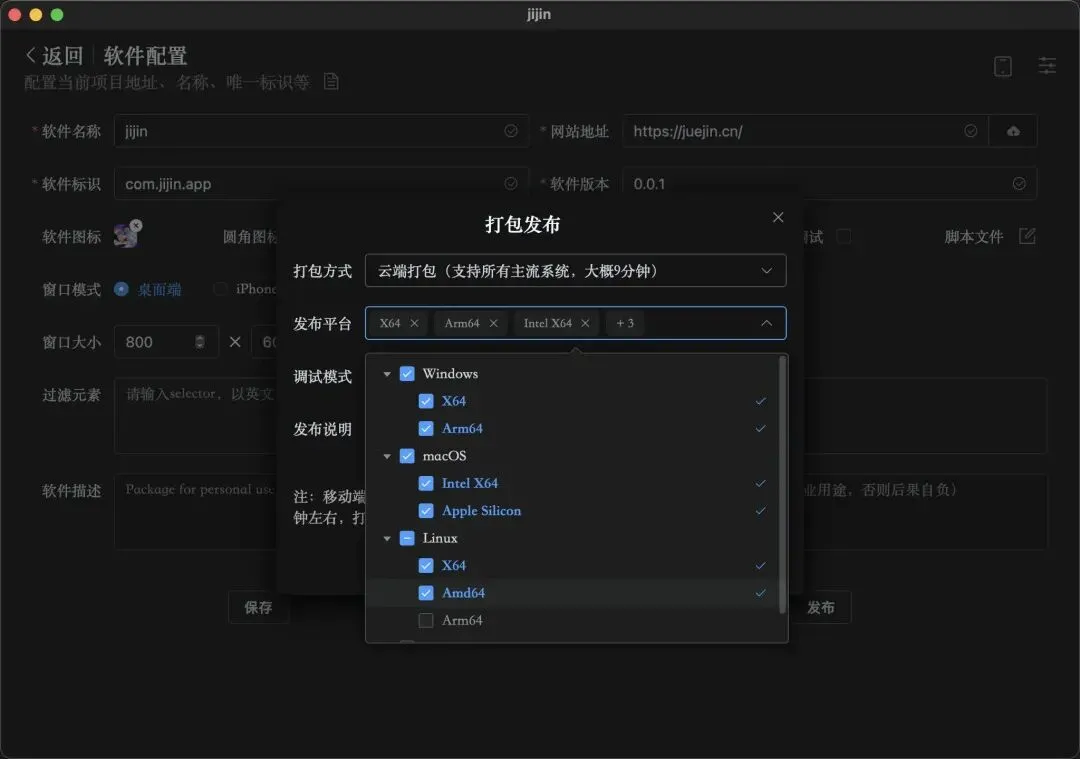Screen dimensions: 1080x759
Task: Open the 打包方式 dropdown
Action: click(x=575, y=271)
